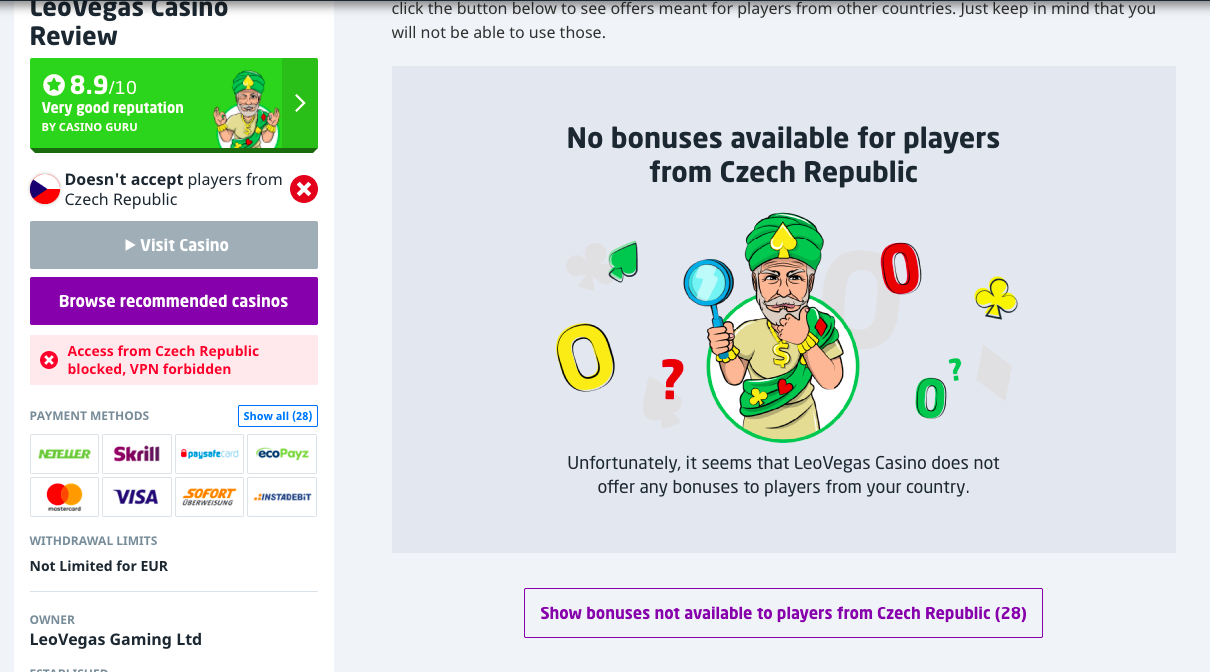This screenshot has width=1210, height=672.
Task: Show all 28 payment methods
Action: (278, 416)
